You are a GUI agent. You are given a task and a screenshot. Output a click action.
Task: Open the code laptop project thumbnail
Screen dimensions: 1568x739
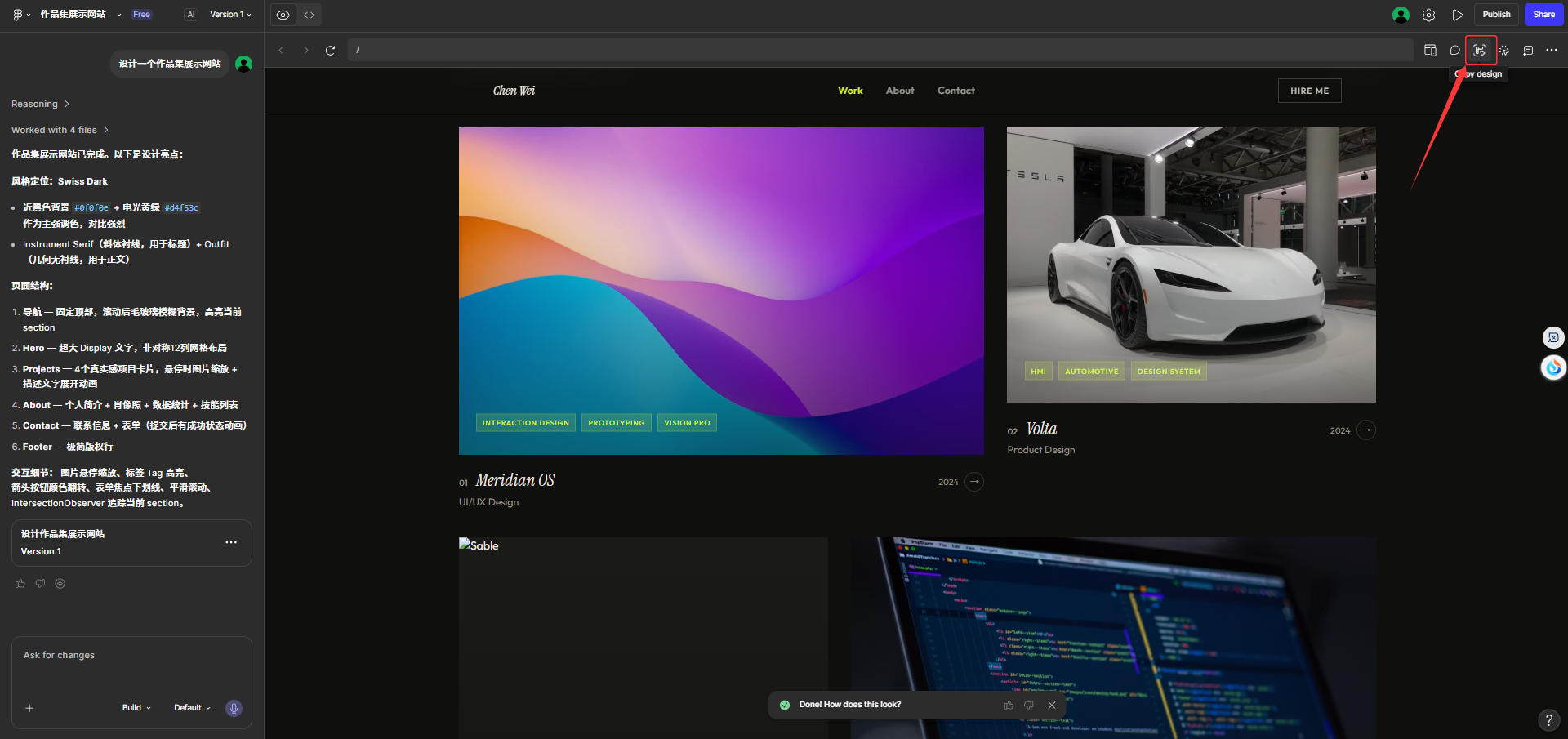1113,638
